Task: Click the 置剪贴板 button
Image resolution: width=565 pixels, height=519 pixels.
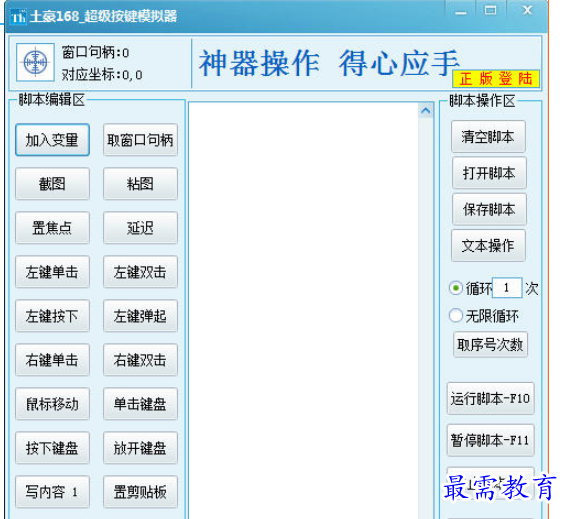Action: click(140, 492)
